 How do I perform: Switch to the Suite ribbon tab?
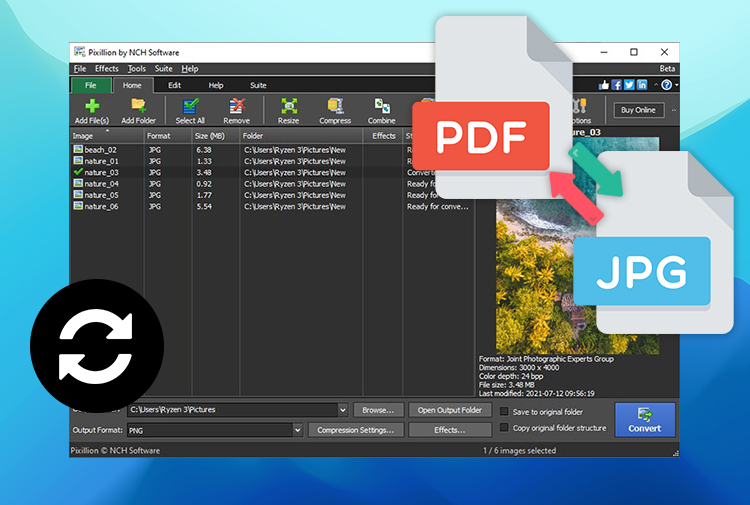(258, 86)
